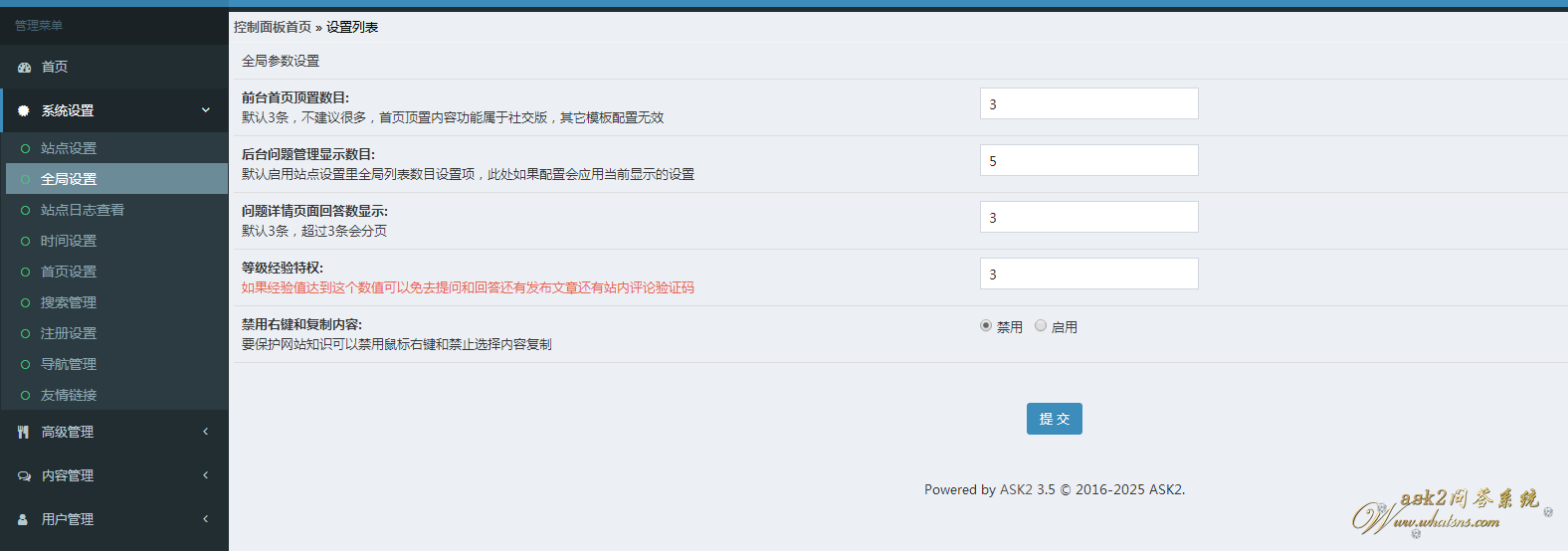Focus the 后台问题管理显示数目 input field

1088,161
